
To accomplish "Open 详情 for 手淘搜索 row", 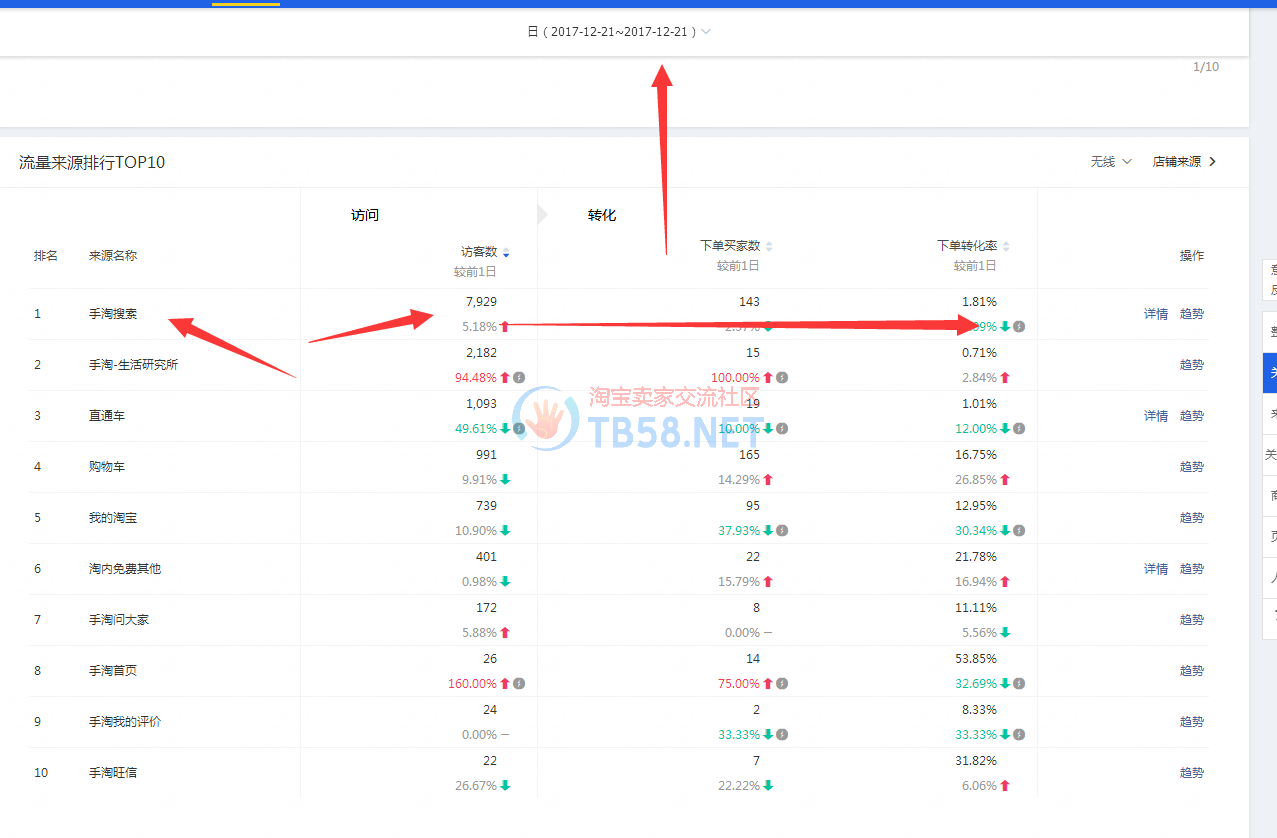I will 1155,314.
